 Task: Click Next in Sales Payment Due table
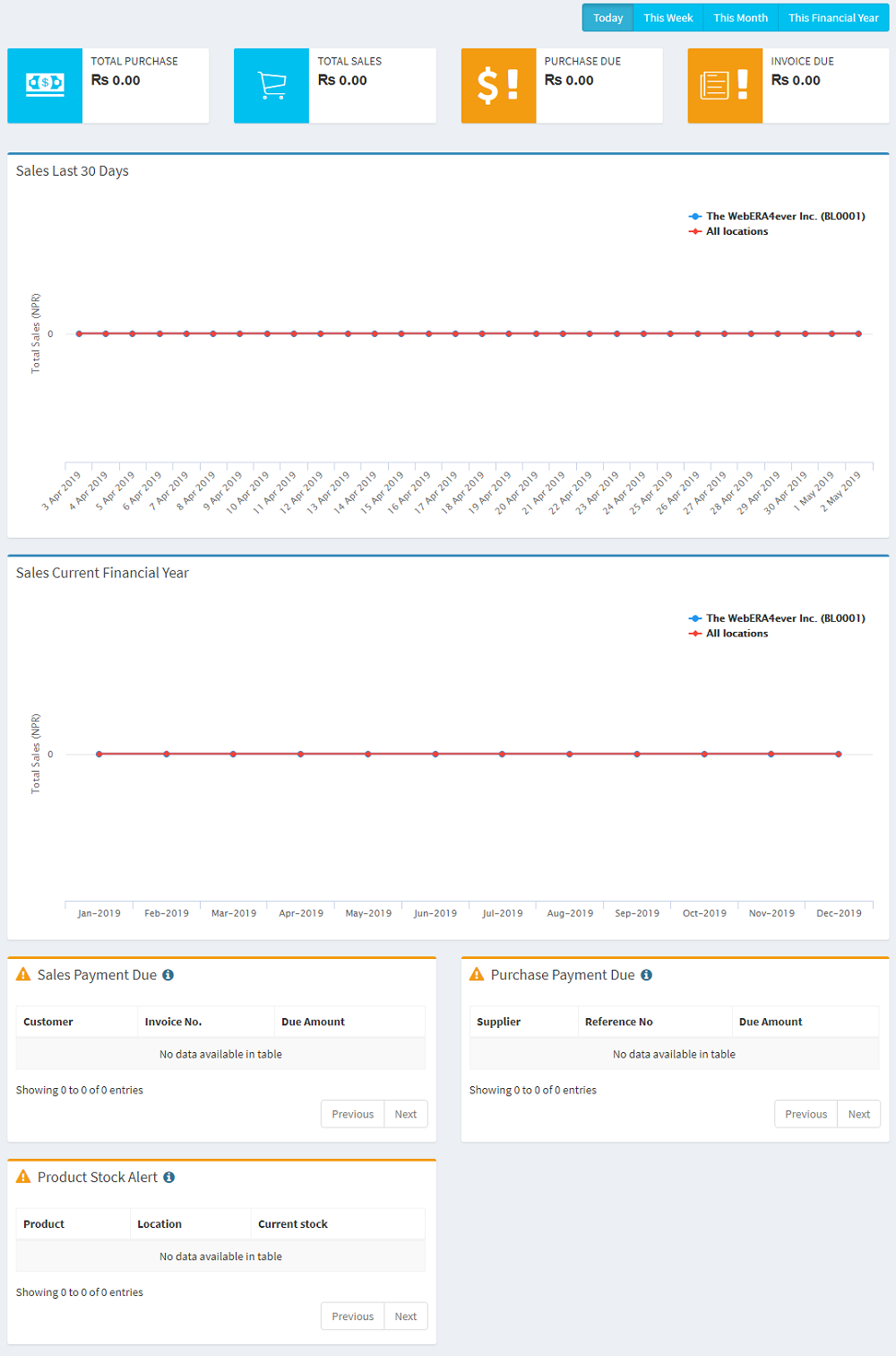pyautogui.click(x=406, y=1114)
